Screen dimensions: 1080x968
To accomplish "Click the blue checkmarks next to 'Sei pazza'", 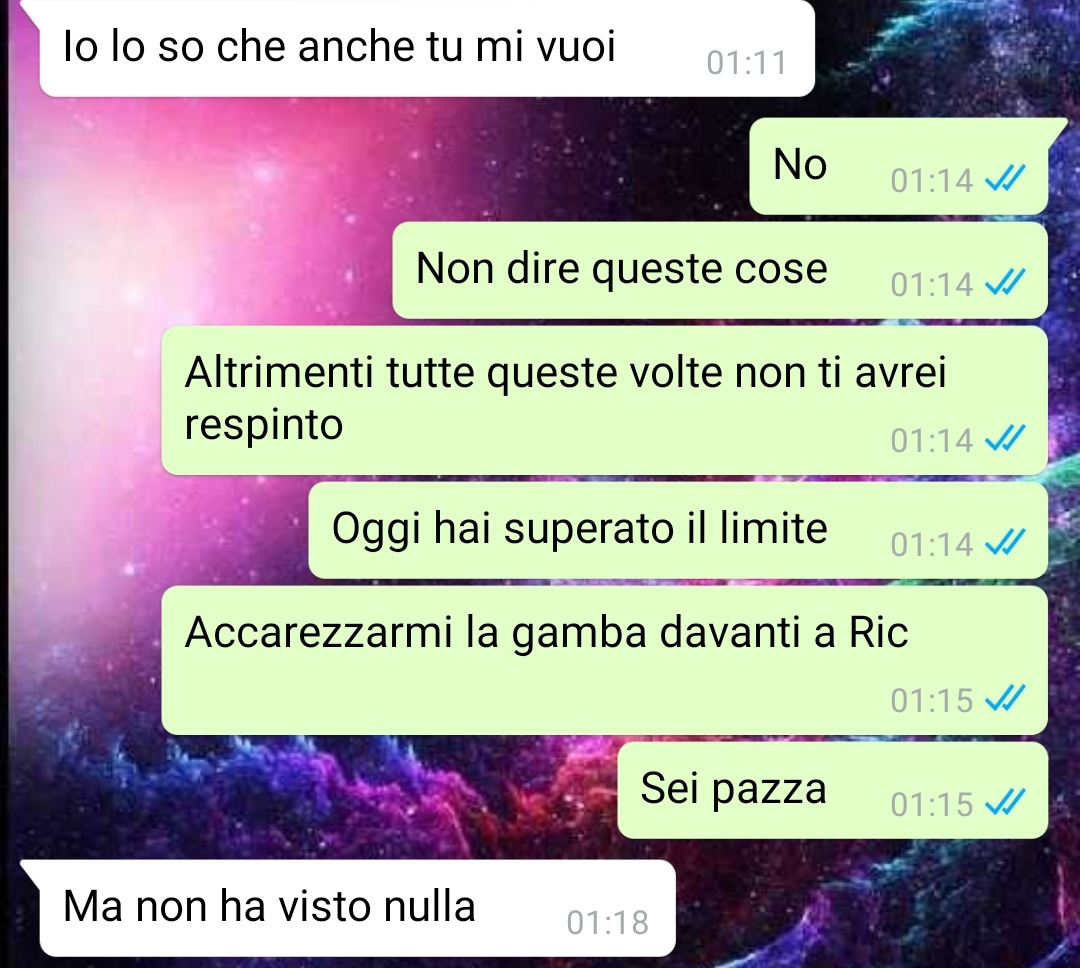I will [1006, 803].
